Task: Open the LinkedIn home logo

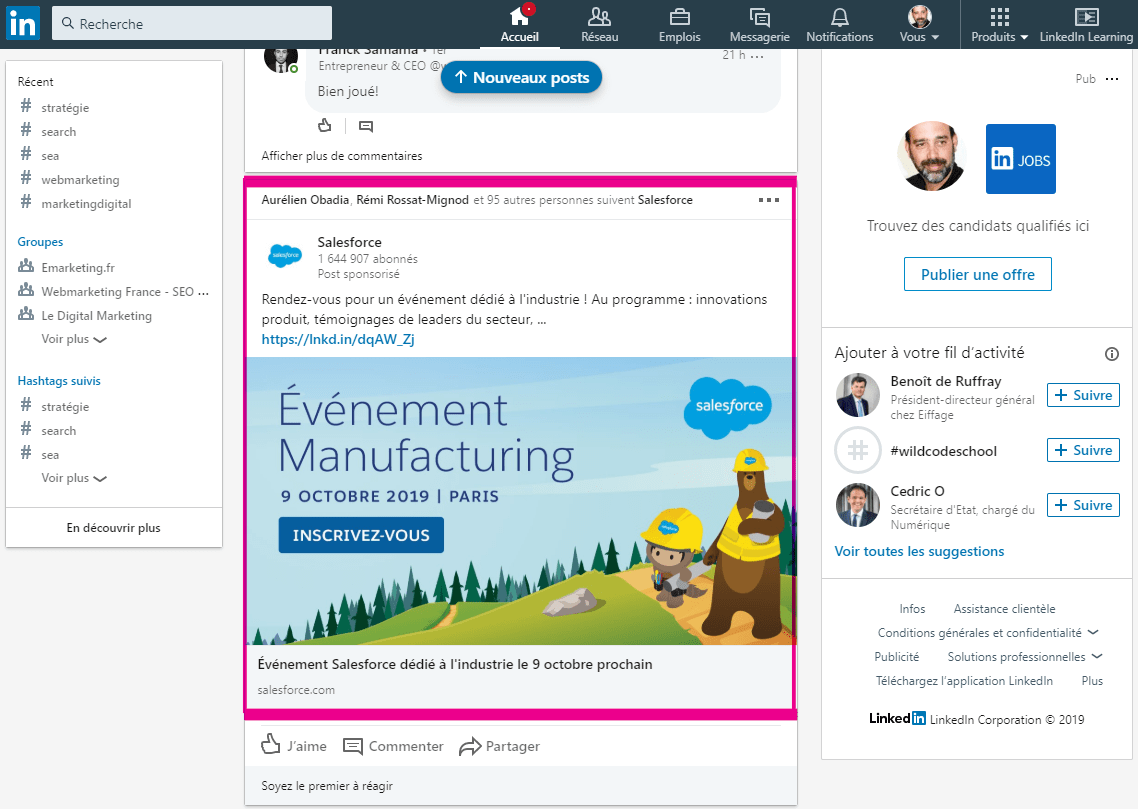Action: click(x=22, y=23)
